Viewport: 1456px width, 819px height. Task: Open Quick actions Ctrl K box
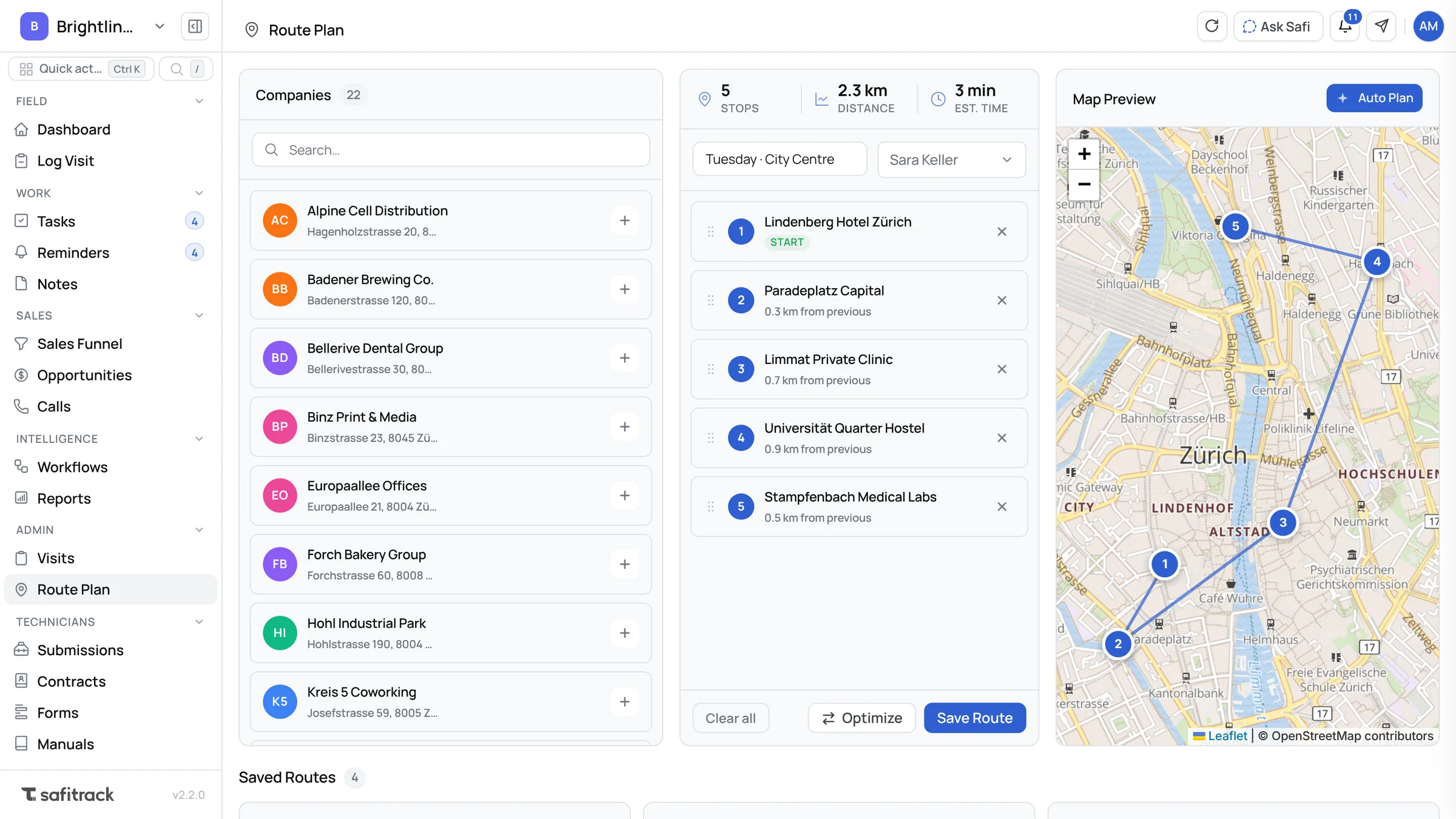pos(81,69)
